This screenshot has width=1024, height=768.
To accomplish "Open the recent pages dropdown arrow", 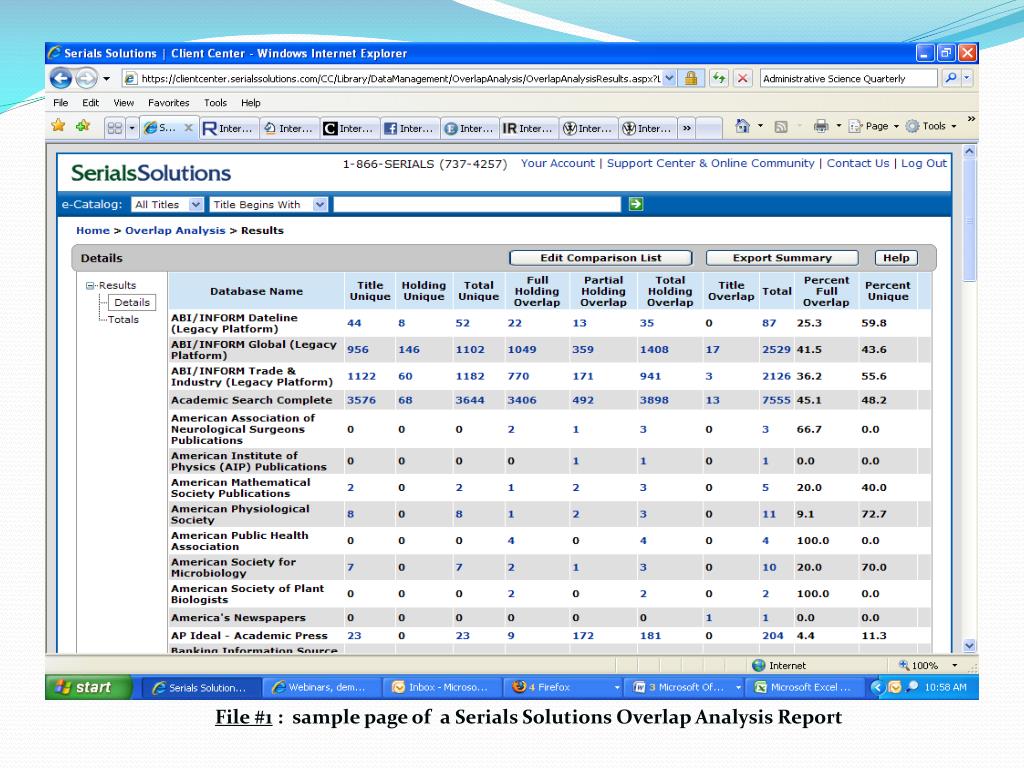I will [x=106, y=79].
